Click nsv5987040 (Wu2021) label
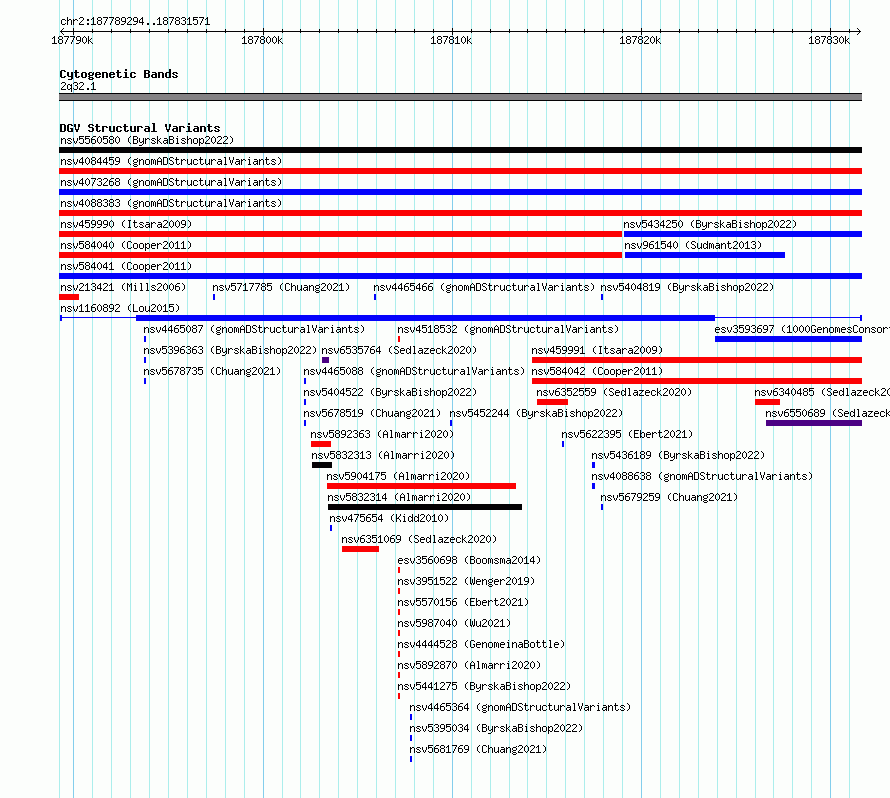Image resolution: width=890 pixels, height=798 pixels. pos(454,623)
